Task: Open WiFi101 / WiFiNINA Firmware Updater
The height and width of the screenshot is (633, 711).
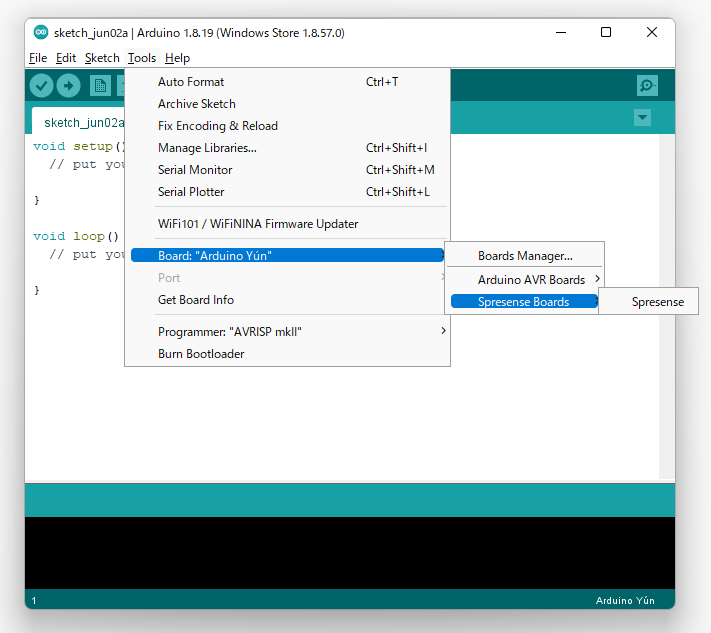Action: coord(258,224)
